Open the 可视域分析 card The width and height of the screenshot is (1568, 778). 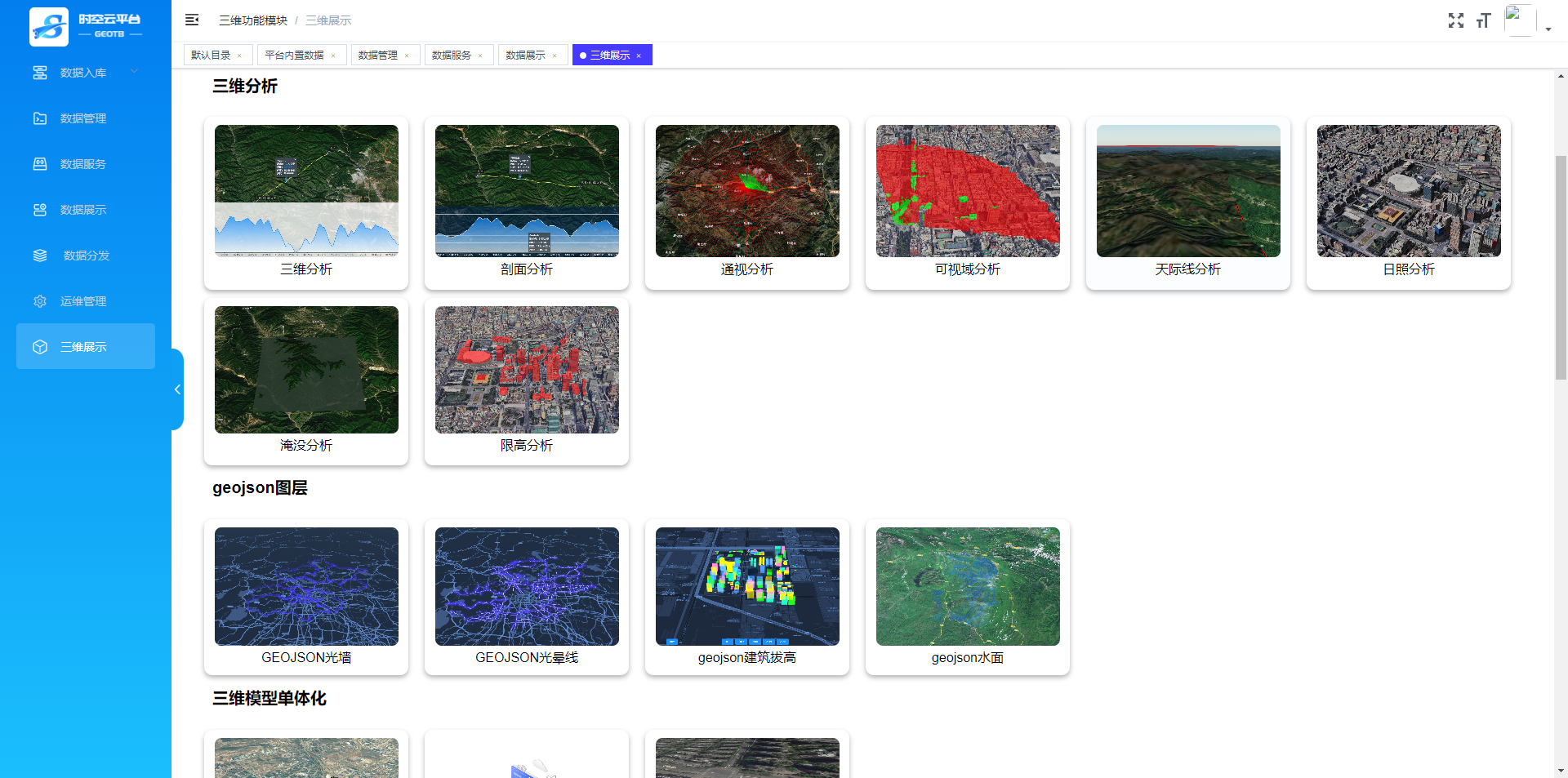(968, 202)
